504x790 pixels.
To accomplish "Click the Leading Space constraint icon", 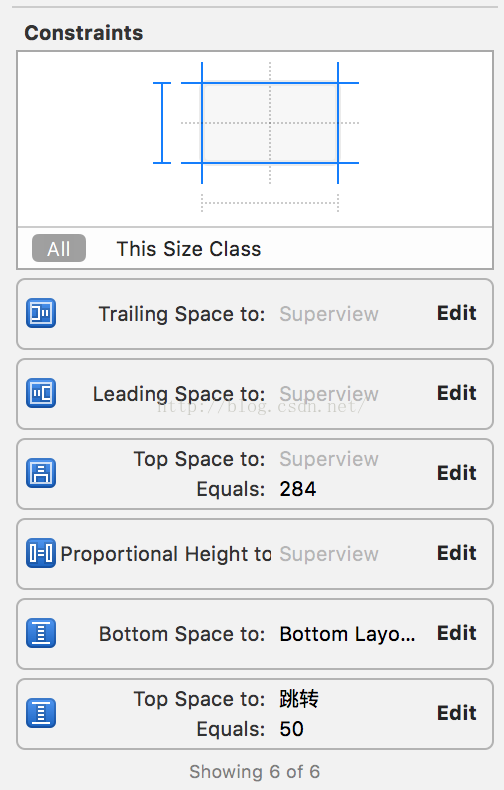I will point(41,393).
